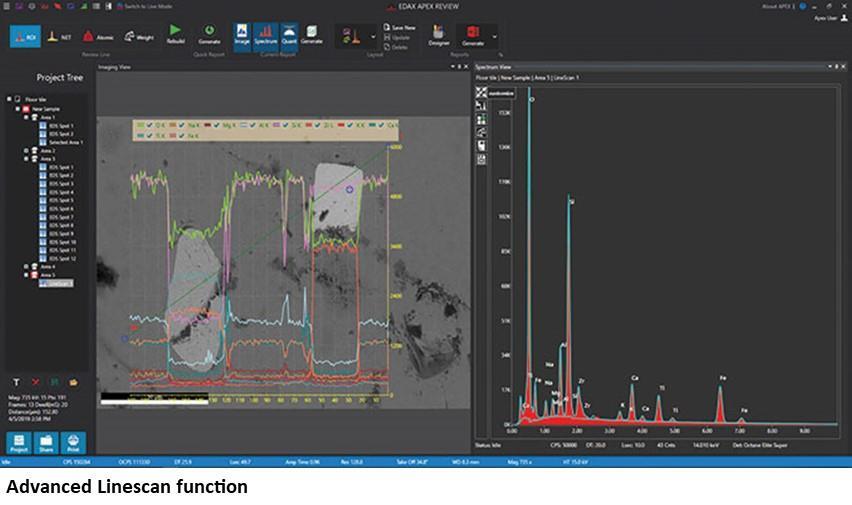
Task: Click the Si peak label in spectrum
Action: [x=572, y=202]
